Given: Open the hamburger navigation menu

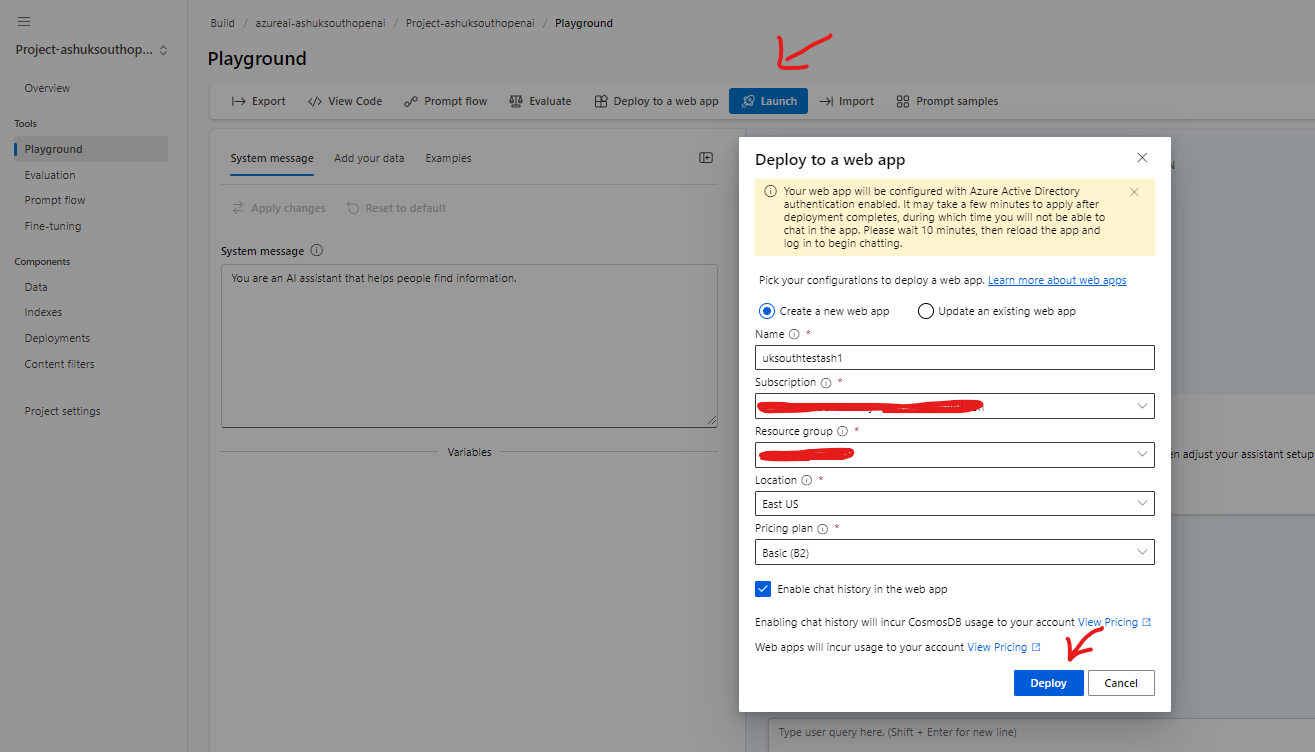Looking at the screenshot, I should [24, 21].
